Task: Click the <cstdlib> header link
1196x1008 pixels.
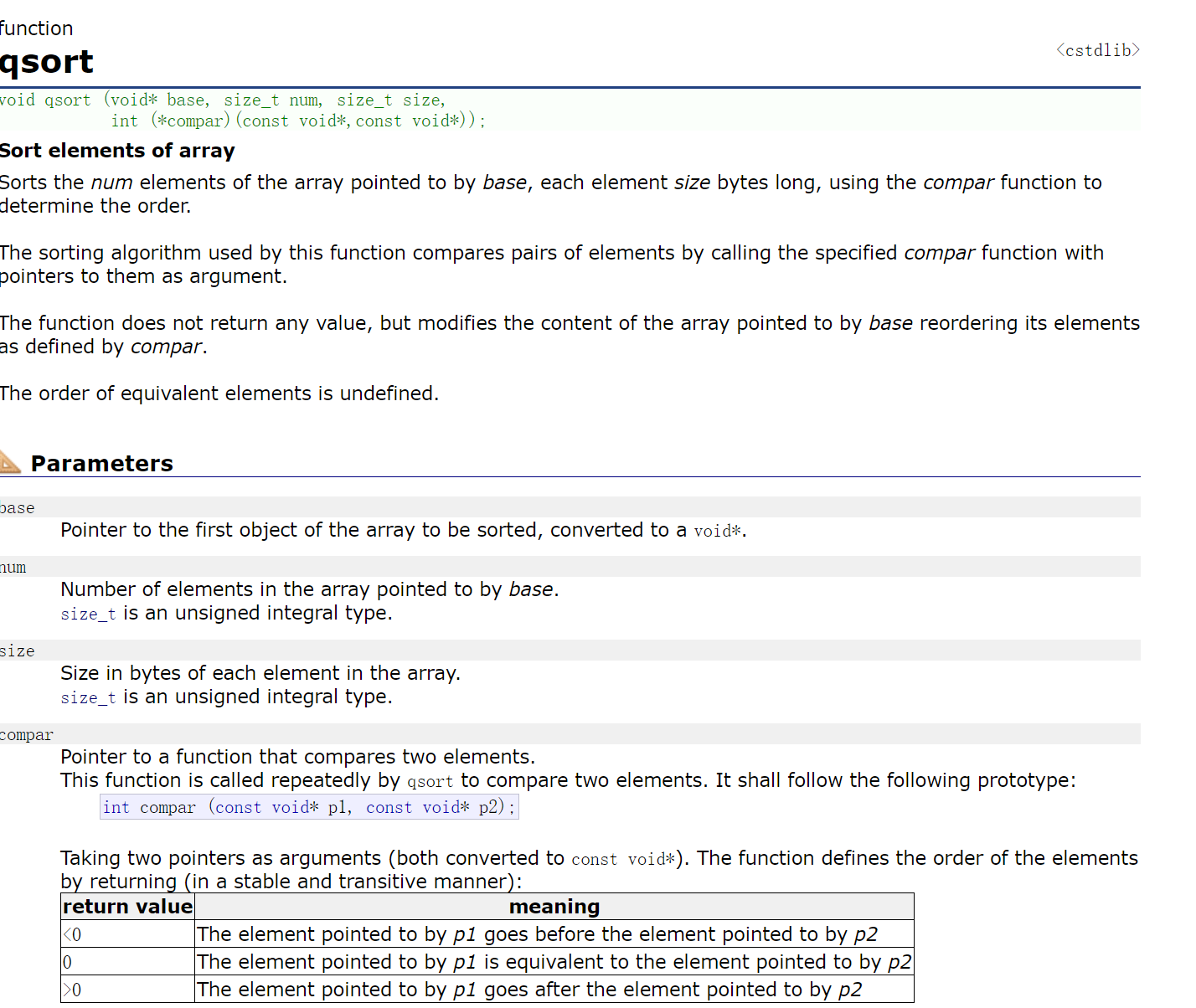Action: [x=1097, y=50]
